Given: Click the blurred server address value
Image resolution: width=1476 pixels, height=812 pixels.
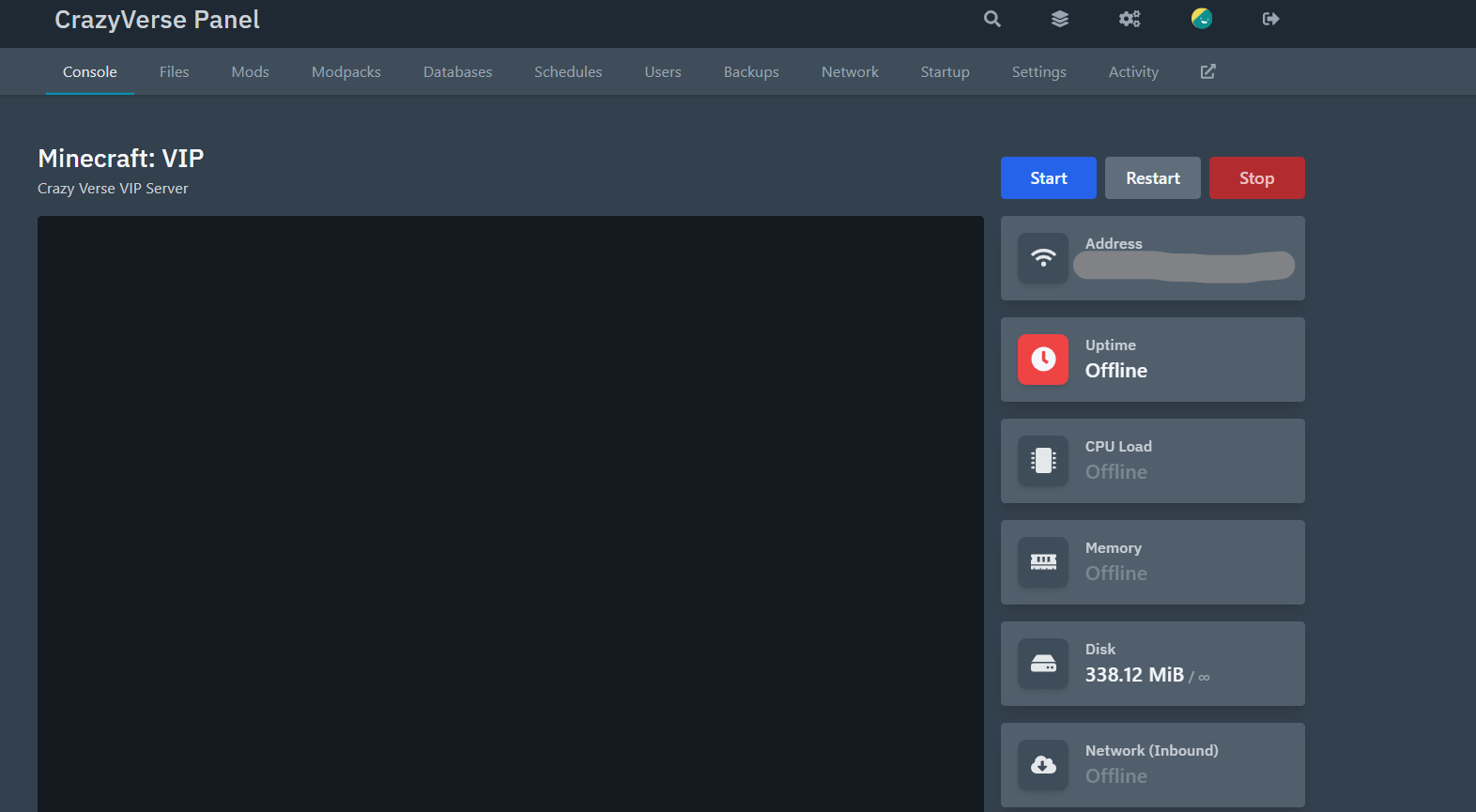Looking at the screenshot, I should (x=1184, y=268).
